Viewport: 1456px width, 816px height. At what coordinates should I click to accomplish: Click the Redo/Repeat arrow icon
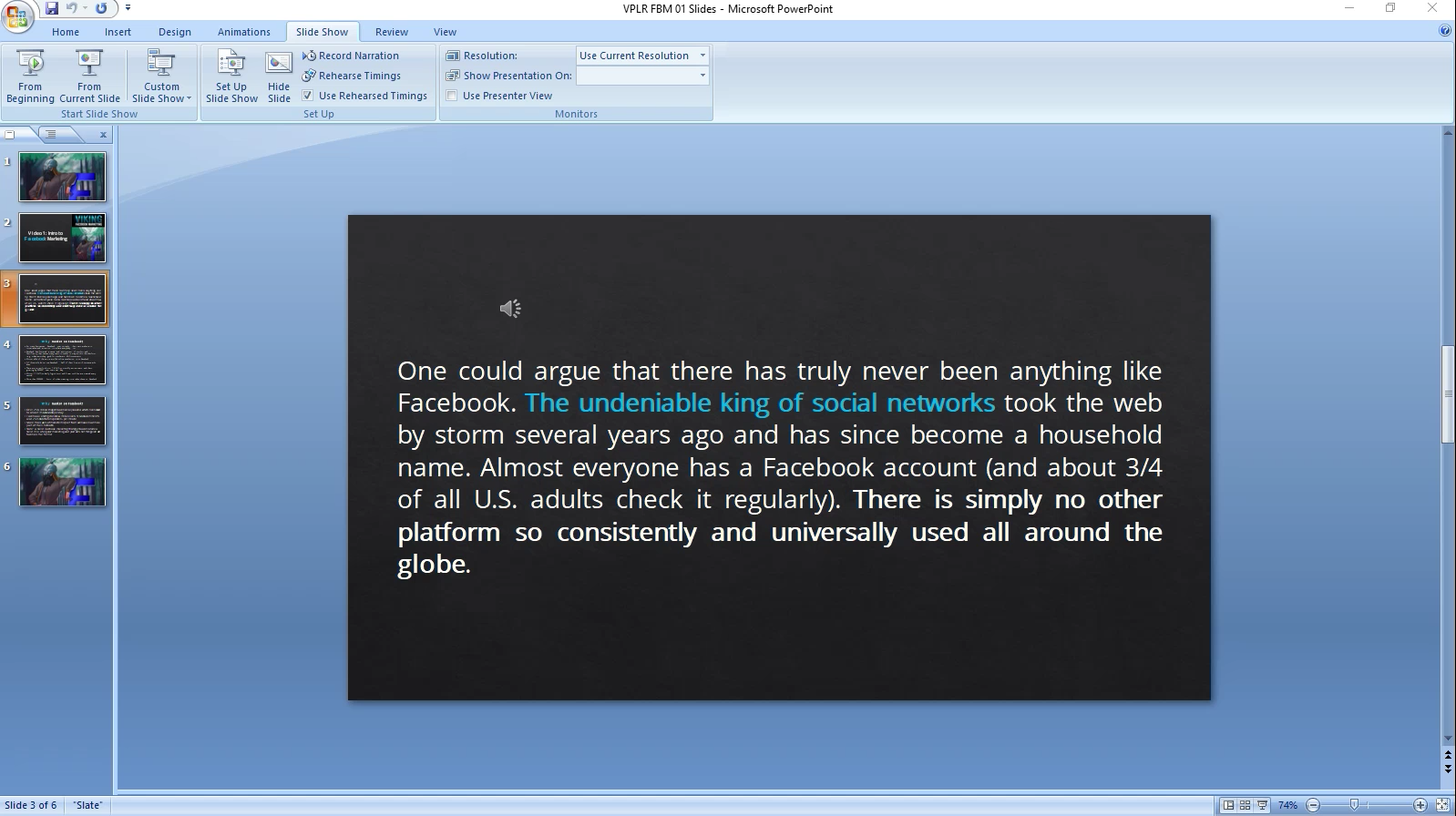101,8
